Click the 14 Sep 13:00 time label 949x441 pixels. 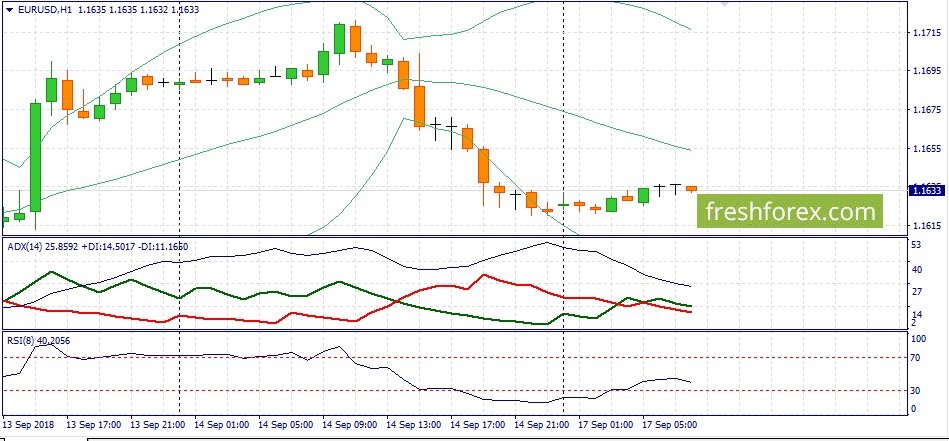[x=414, y=425]
